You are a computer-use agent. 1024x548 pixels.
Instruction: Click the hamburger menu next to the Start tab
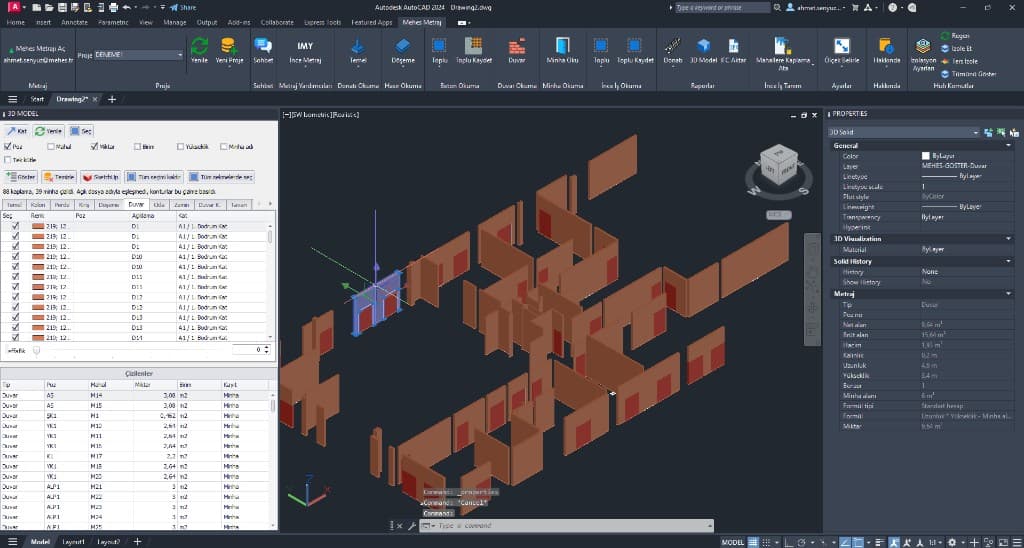pyautogui.click(x=12, y=99)
